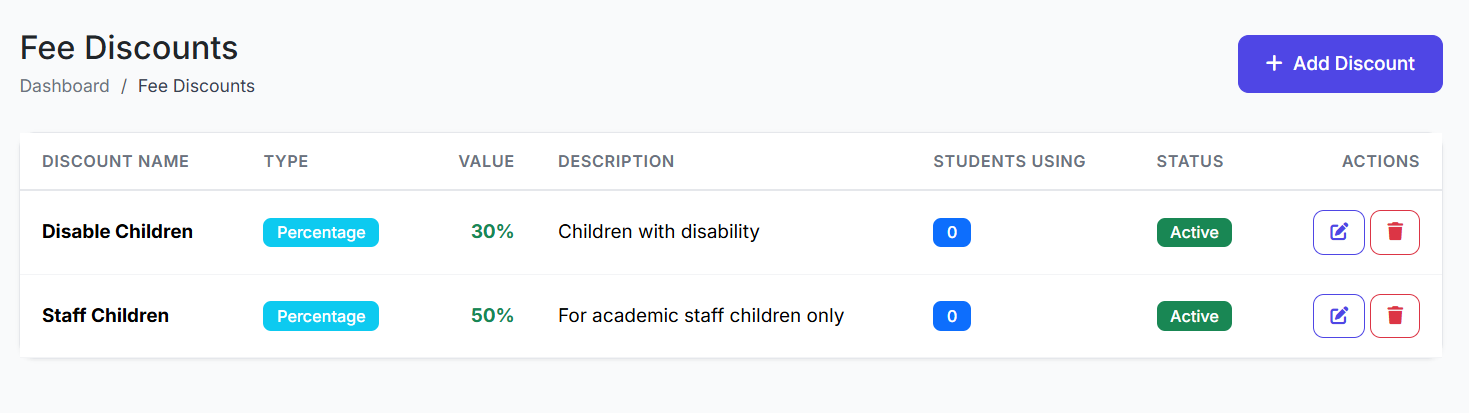Click the Discount Name column header
Screen dimensions: 1469x413
pos(115,161)
